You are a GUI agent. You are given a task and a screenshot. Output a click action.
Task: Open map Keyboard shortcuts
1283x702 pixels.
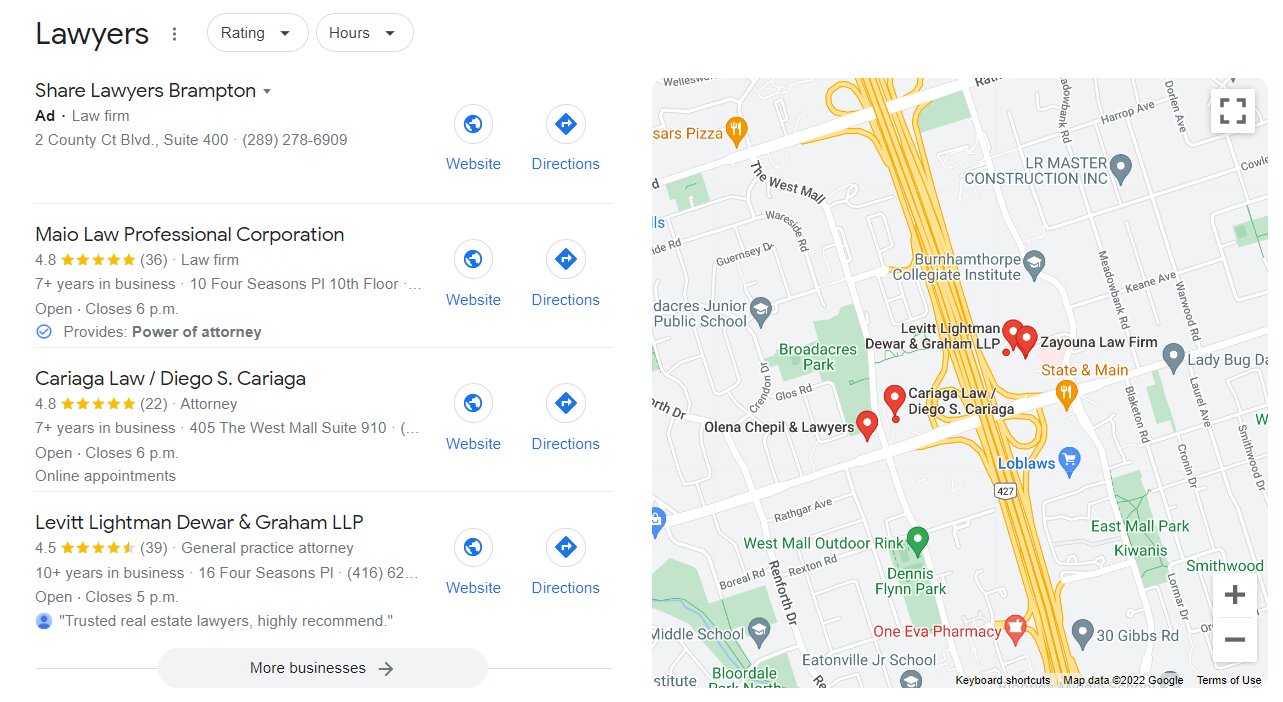point(1002,680)
